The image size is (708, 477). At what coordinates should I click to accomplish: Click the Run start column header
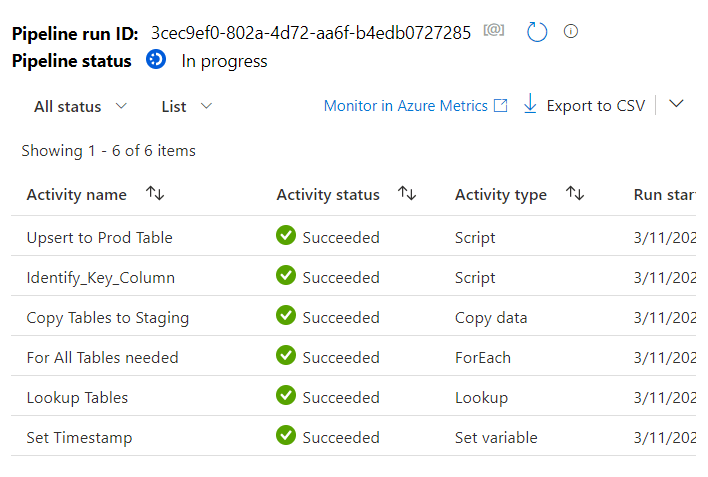tap(664, 194)
